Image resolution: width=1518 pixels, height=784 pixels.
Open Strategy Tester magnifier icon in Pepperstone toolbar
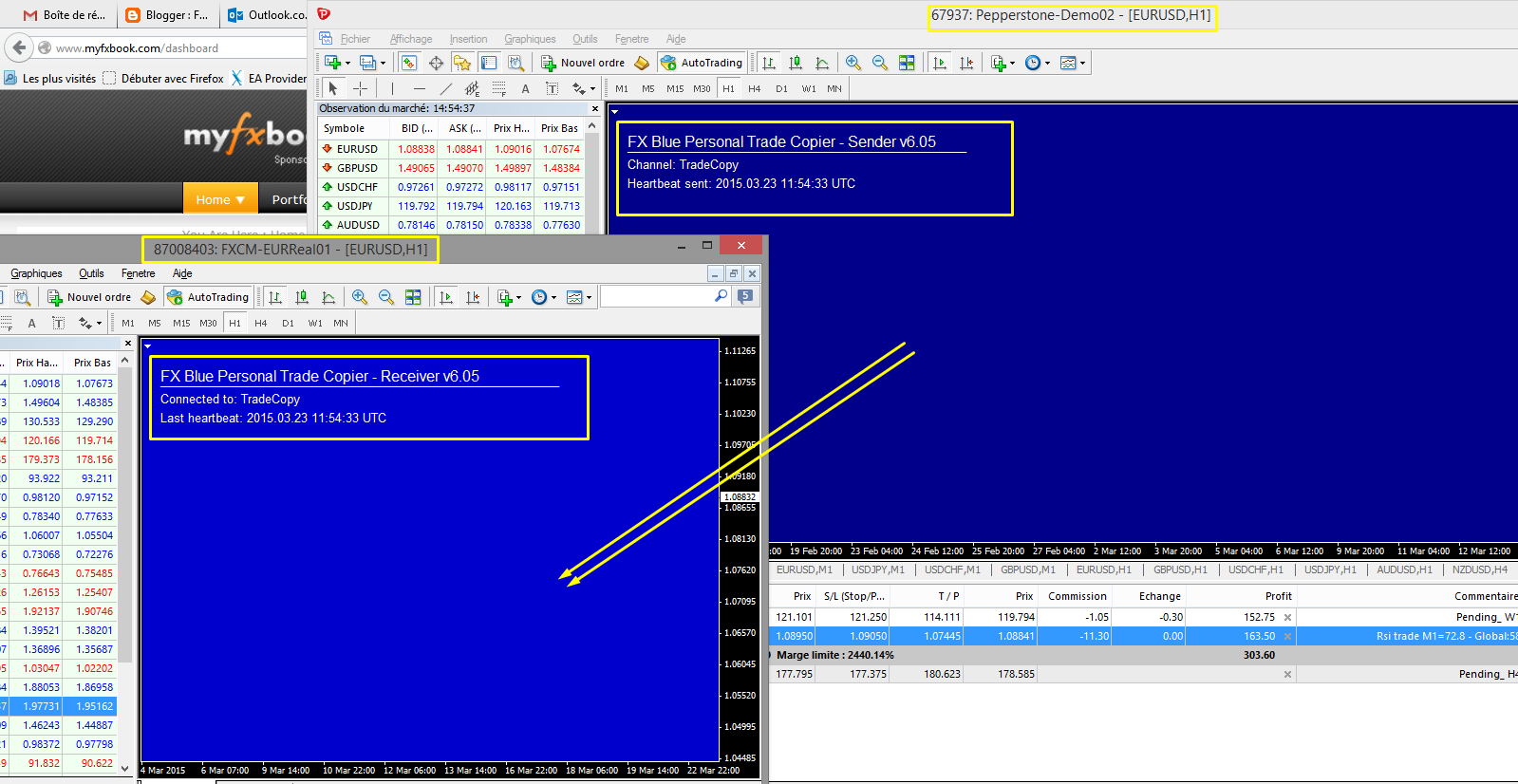point(515,63)
